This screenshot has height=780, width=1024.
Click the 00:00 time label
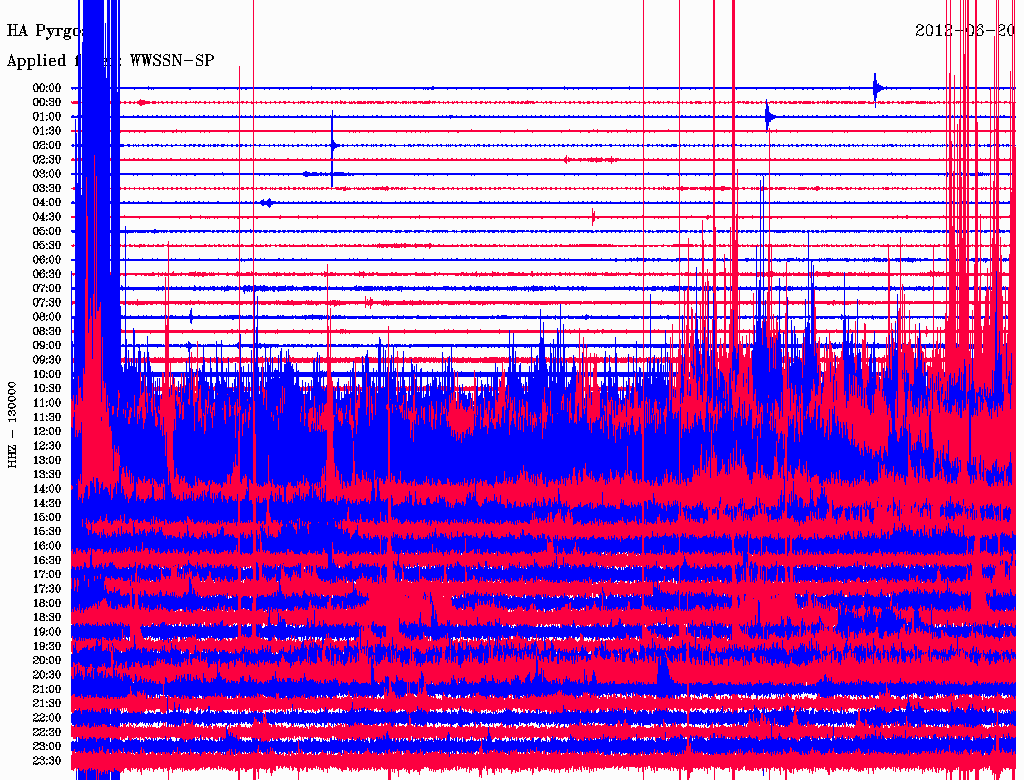click(47, 88)
